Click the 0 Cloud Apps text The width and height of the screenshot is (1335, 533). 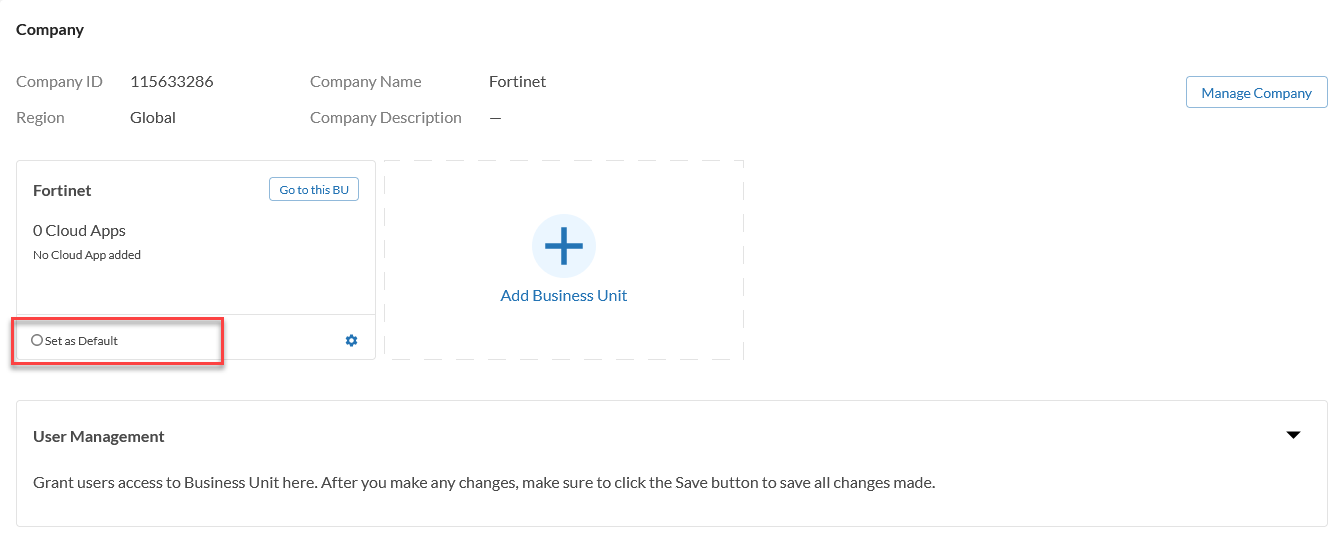pos(79,230)
